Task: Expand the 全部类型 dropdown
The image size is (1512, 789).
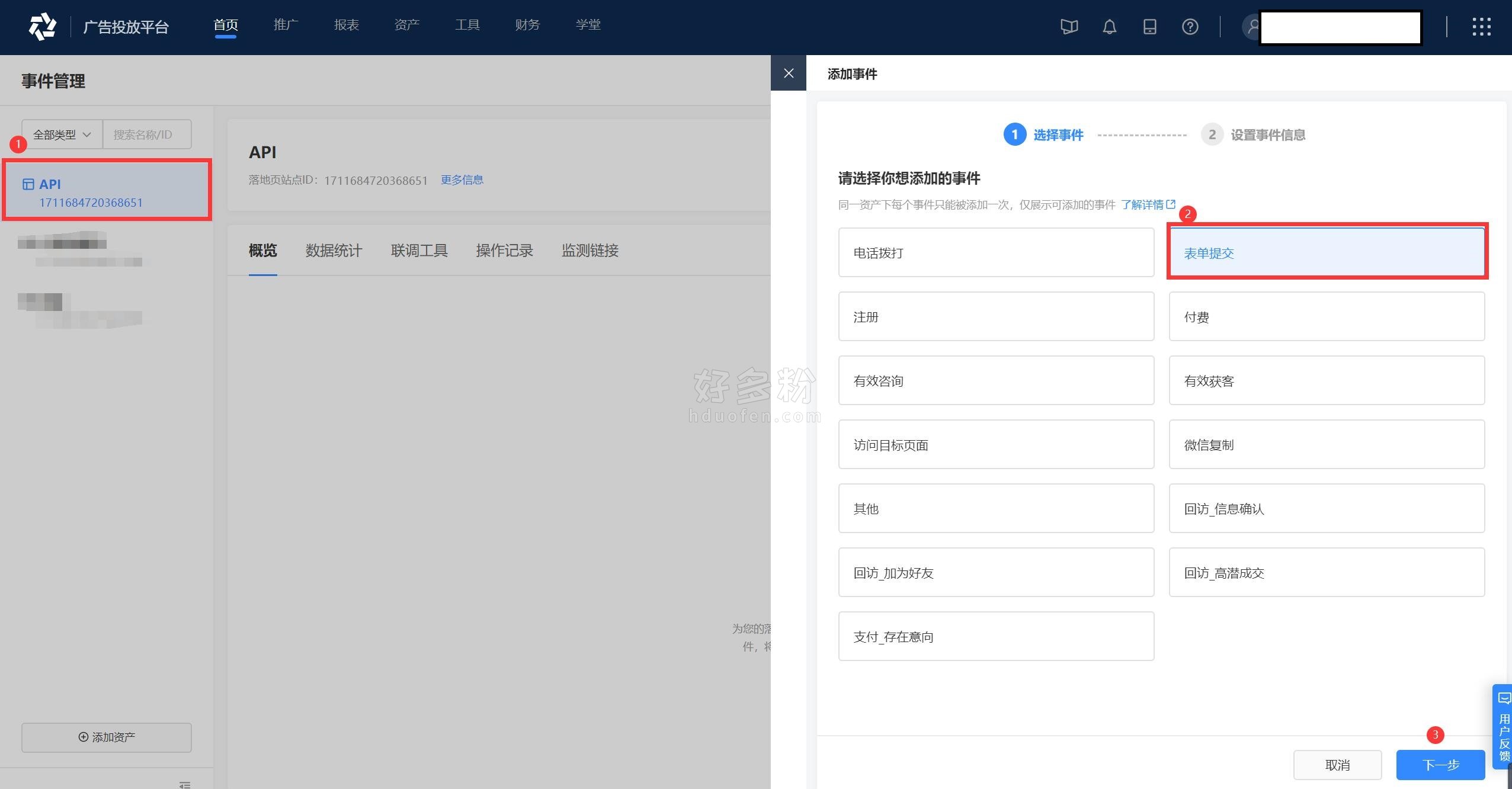Action: (62, 134)
